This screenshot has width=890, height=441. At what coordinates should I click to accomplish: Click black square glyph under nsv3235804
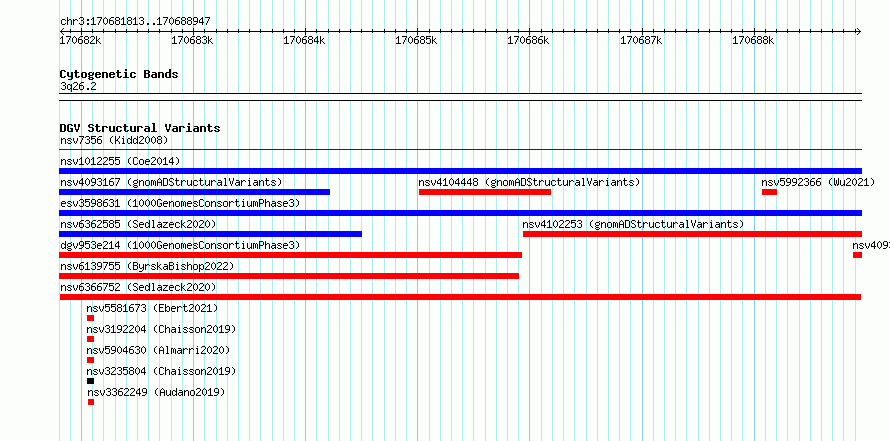[90, 381]
